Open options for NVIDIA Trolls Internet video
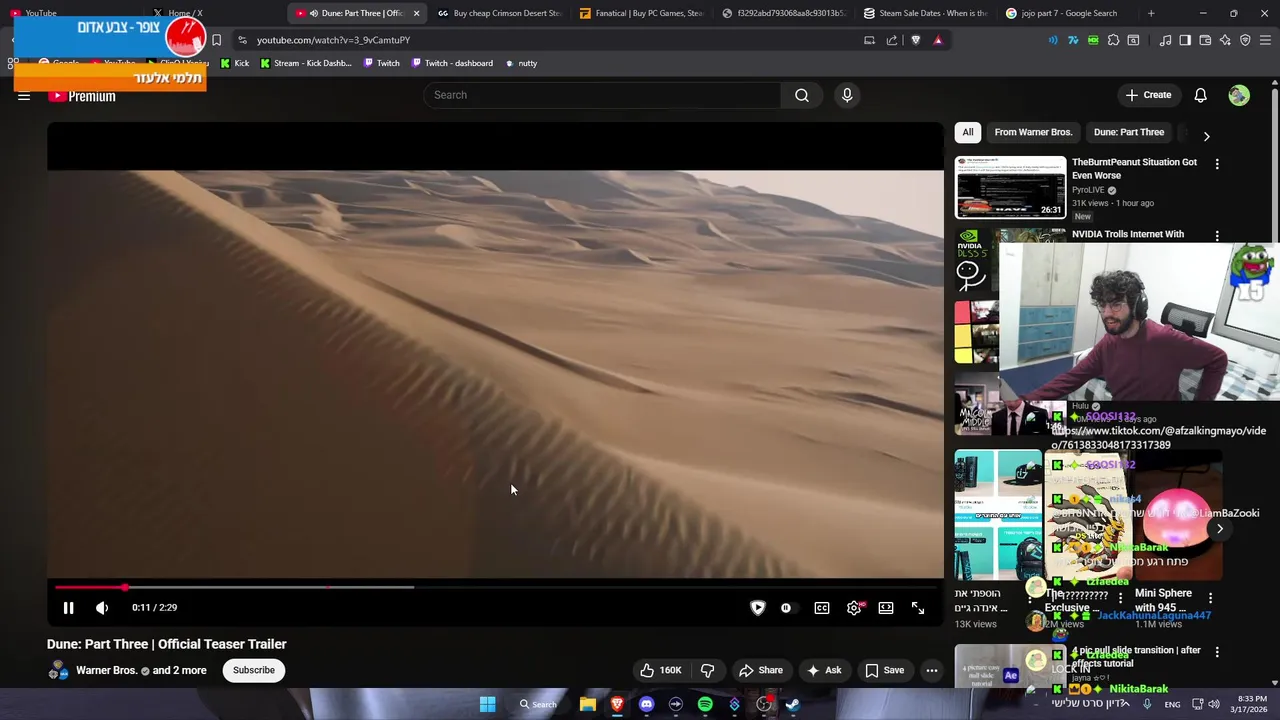The height and width of the screenshot is (720, 1280). tap(1217, 236)
